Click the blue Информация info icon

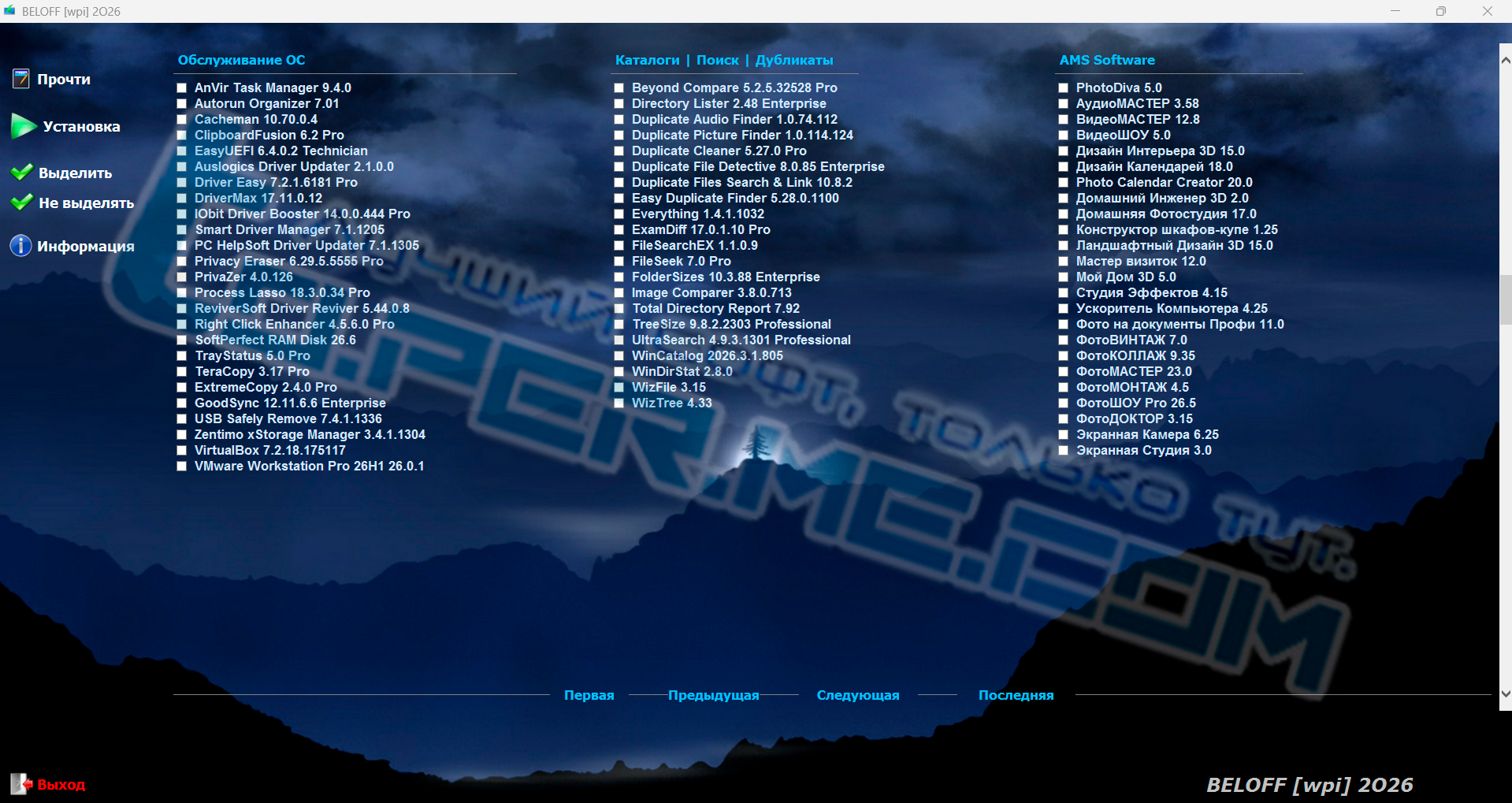click(20, 246)
